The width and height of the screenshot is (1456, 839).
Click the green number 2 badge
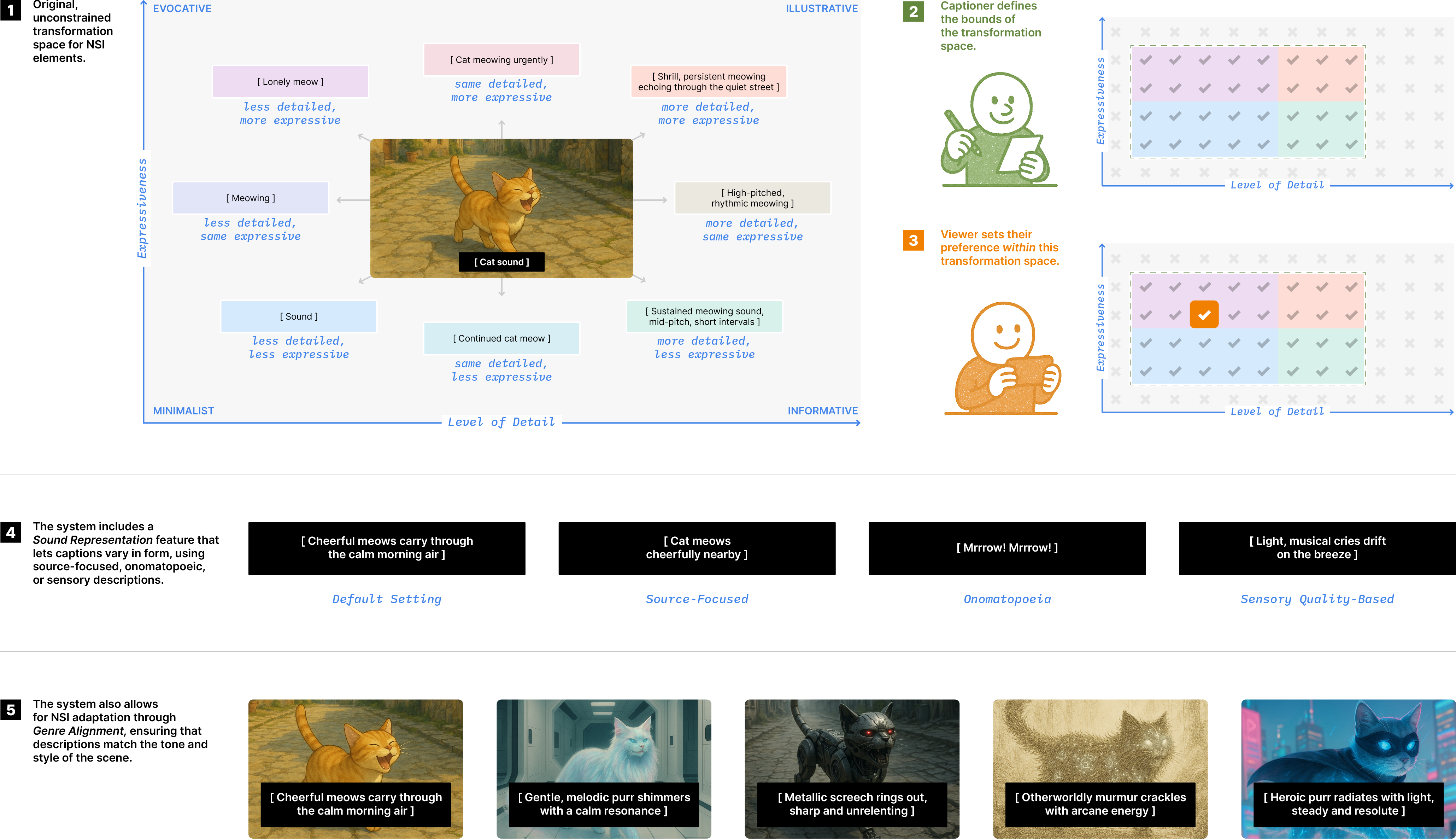[x=913, y=12]
